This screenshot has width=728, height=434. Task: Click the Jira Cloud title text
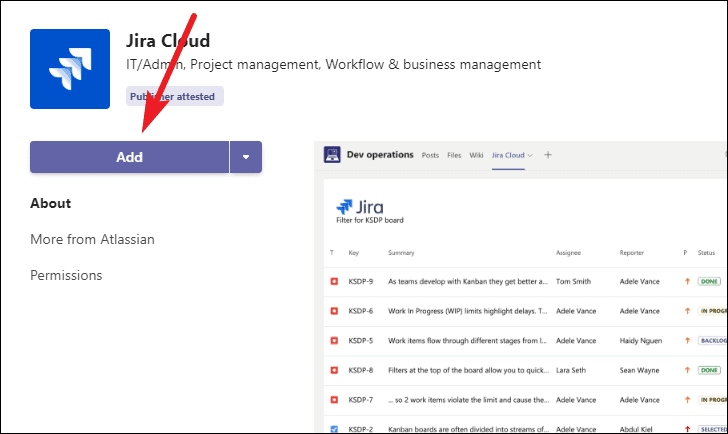168,41
